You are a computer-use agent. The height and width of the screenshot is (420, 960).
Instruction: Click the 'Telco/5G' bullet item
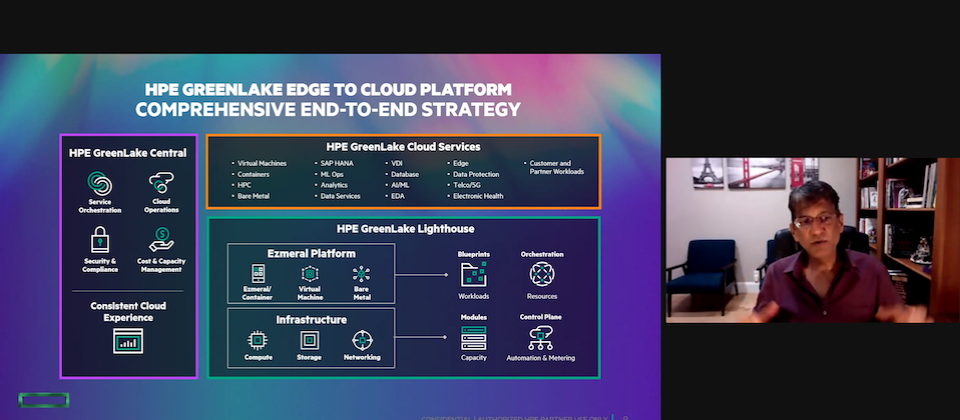click(x=468, y=185)
